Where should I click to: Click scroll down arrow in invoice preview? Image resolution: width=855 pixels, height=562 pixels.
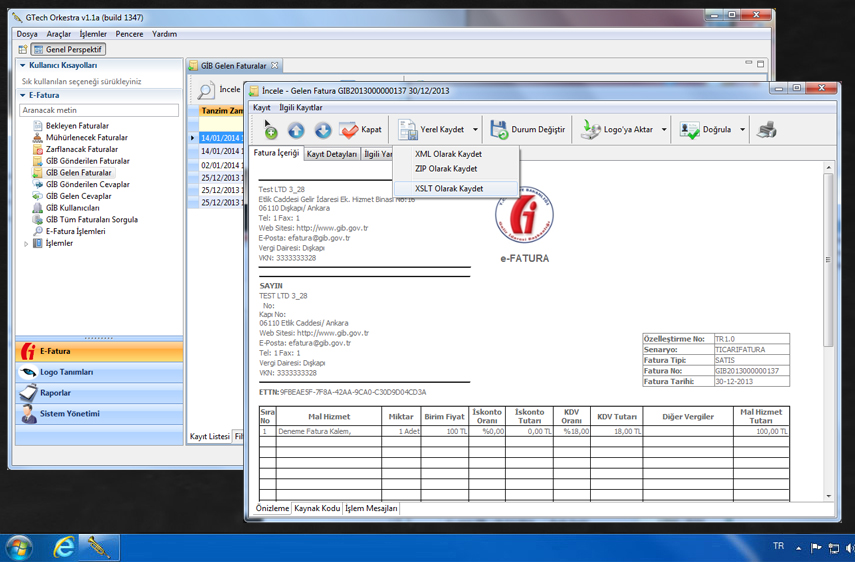829,496
